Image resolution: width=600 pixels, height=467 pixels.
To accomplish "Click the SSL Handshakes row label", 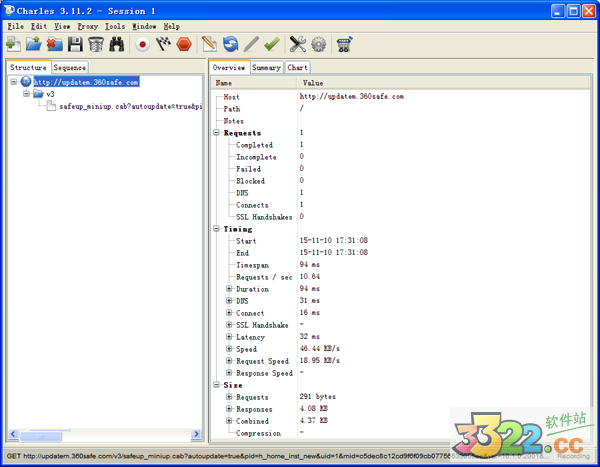I will (x=264, y=217).
